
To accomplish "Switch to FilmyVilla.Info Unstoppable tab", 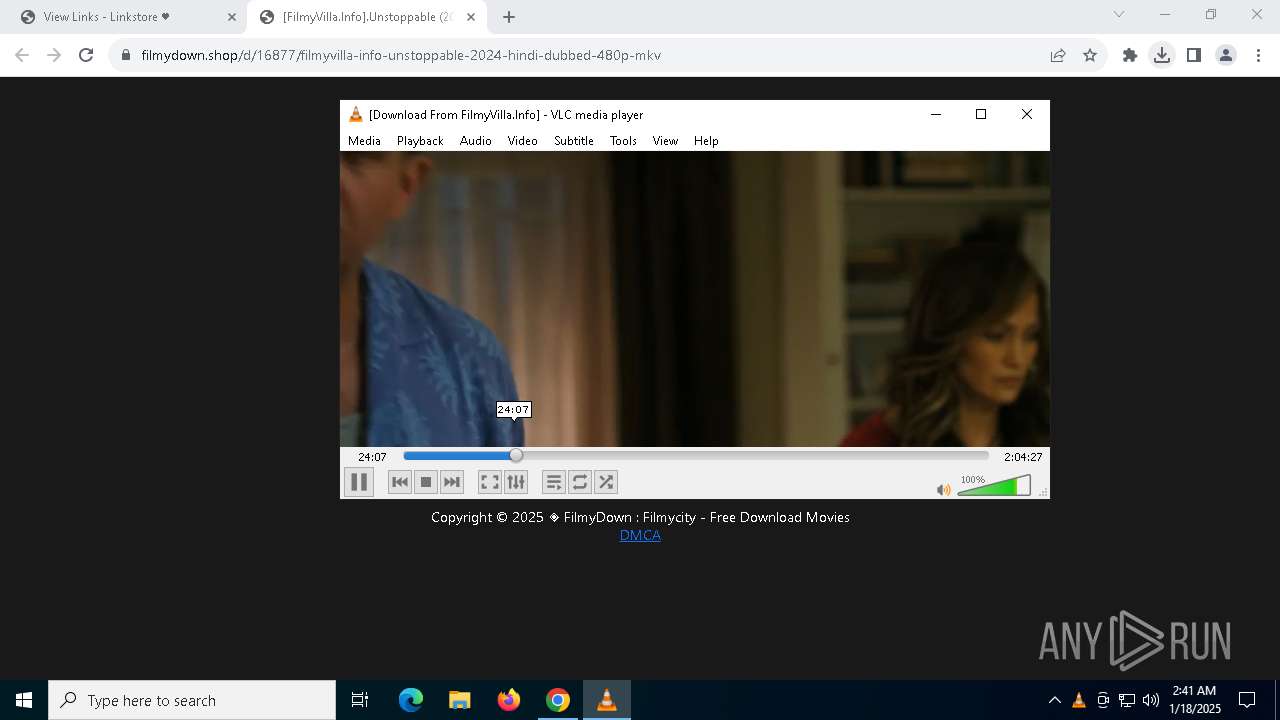I will pyautogui.click(x=366, y=17).
